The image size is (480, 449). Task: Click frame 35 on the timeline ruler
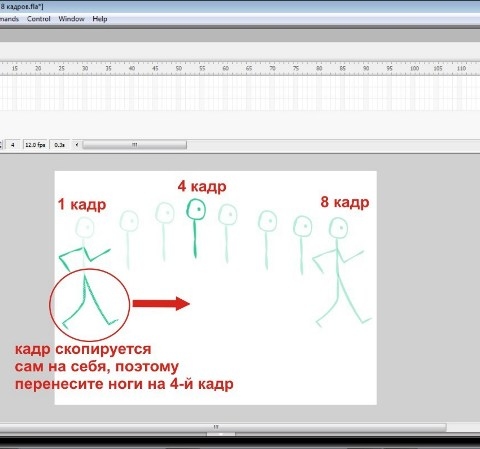point(108,68)
